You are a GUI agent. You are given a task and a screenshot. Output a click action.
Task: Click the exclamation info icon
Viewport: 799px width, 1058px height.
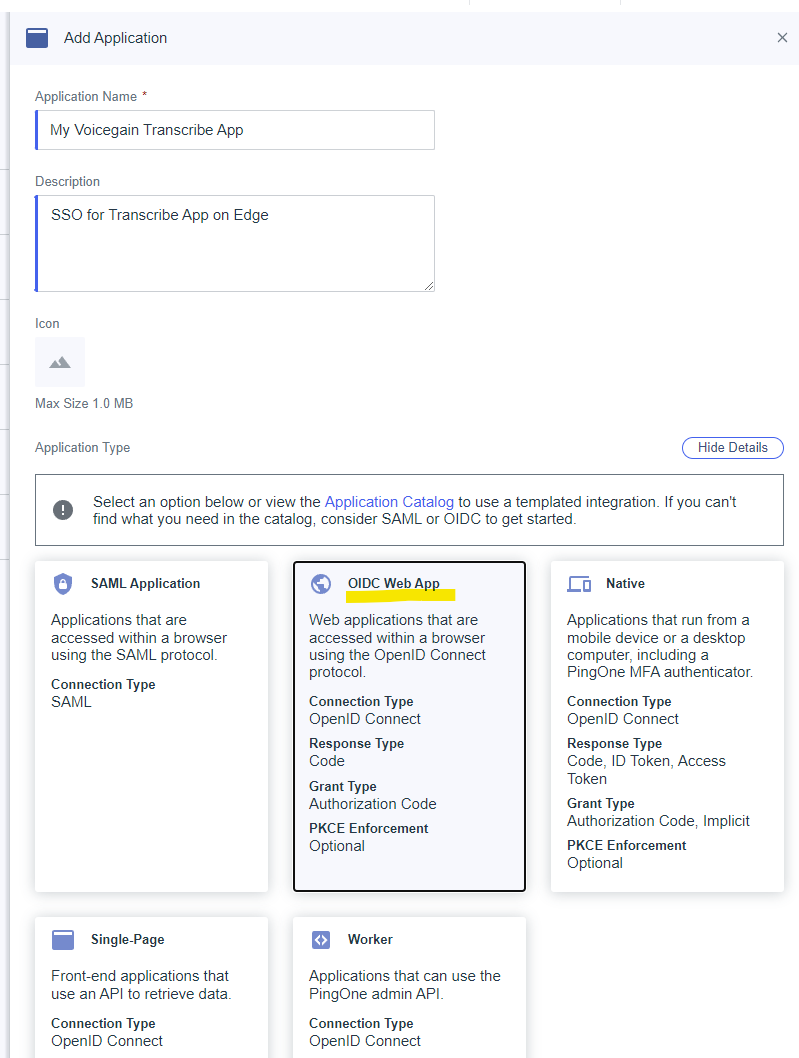[x=63, y=510]
